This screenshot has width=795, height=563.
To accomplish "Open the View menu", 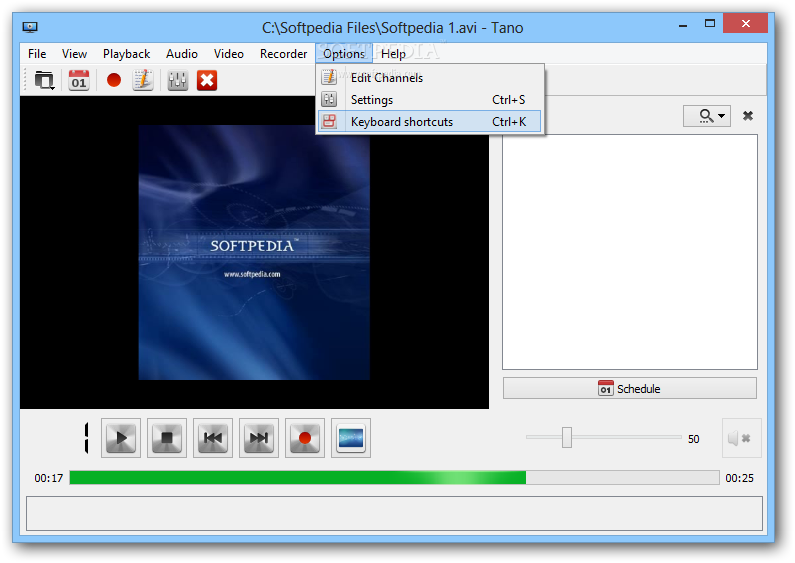I will click(74, 54).
